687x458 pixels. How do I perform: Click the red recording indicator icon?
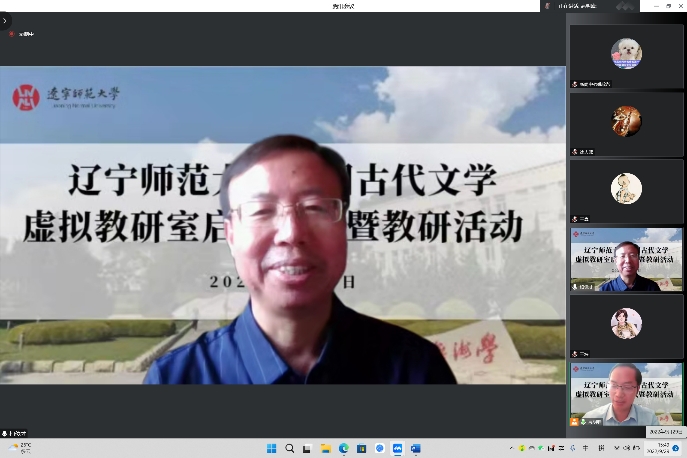13,34
